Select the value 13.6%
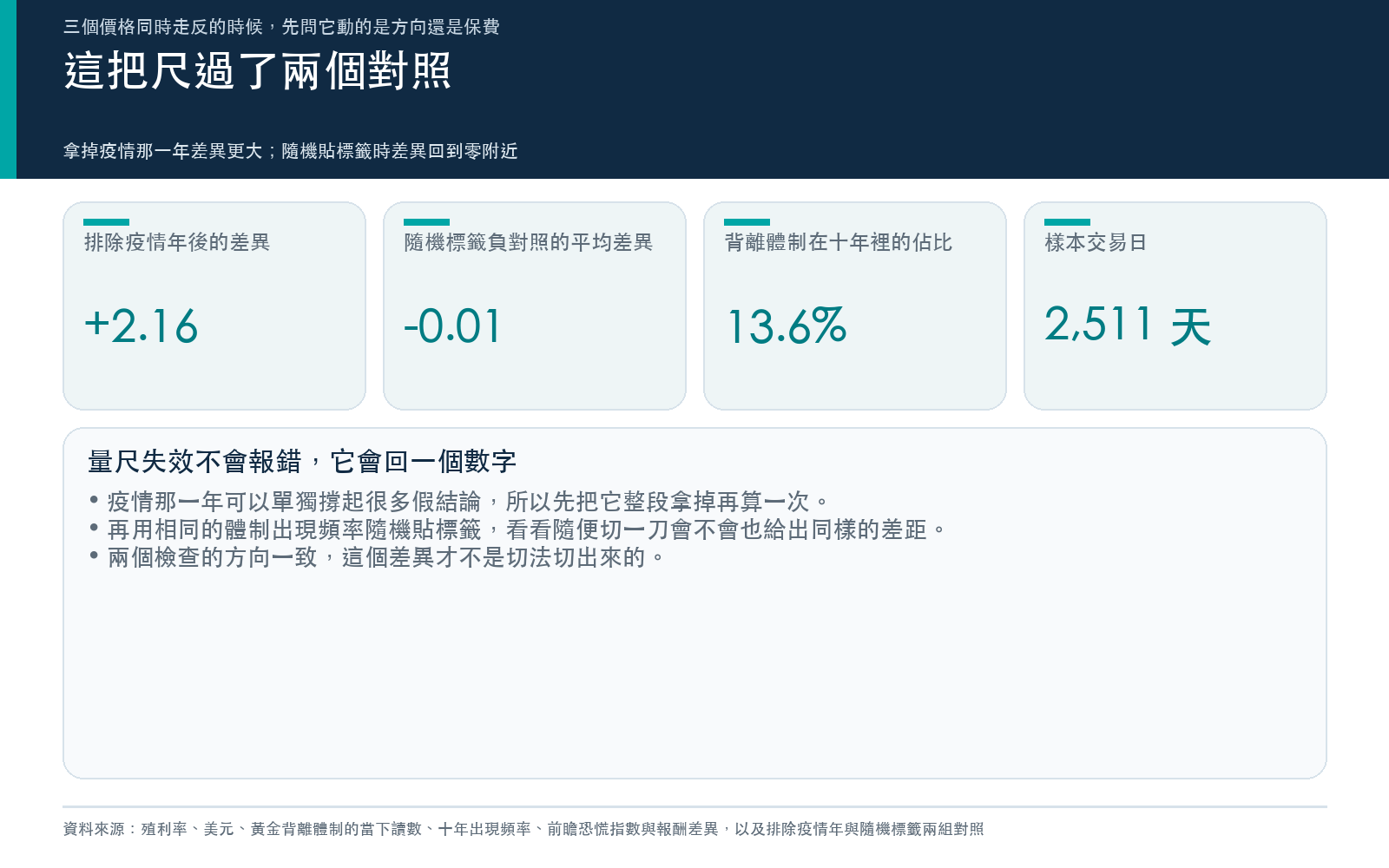The image size is (1389, 868). pyautogui.click(x=786, y=326)
